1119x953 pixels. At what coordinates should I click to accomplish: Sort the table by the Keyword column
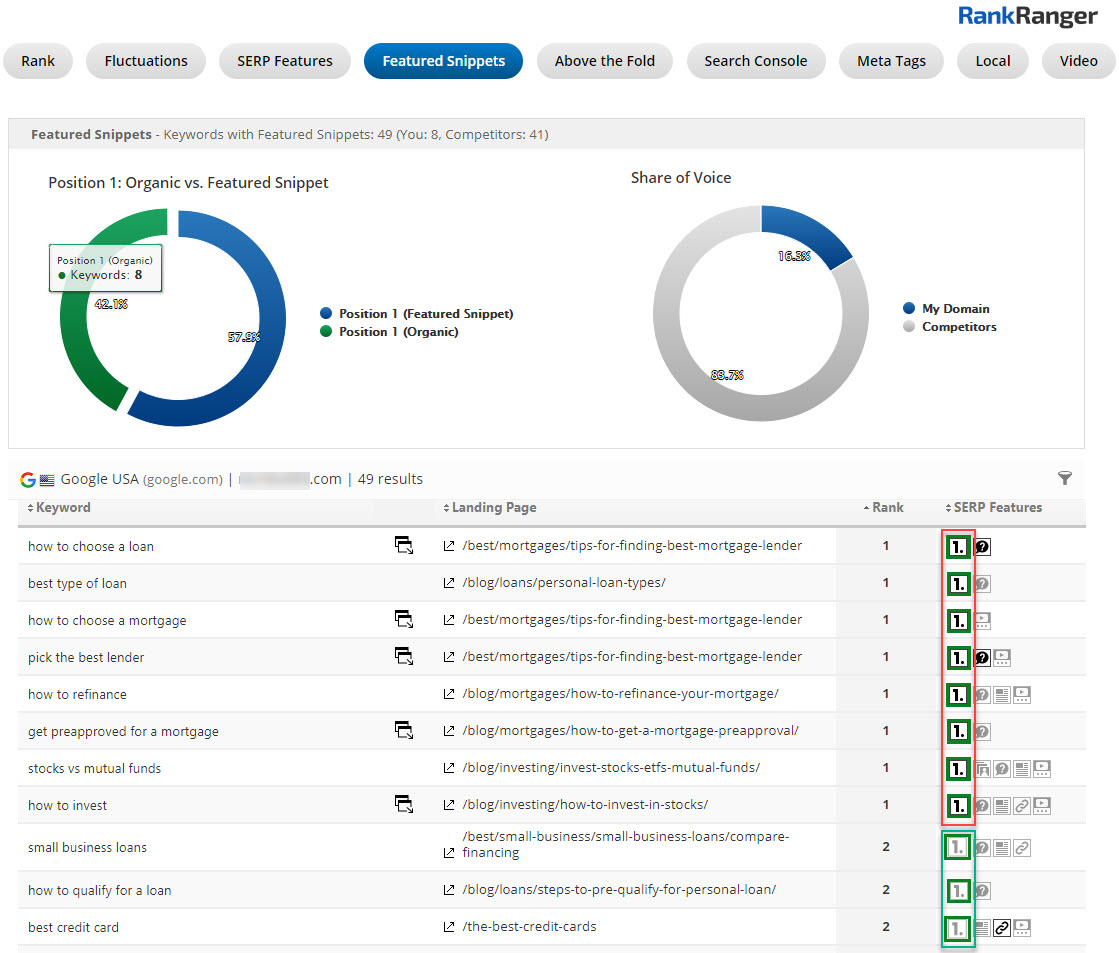point(63,508)
